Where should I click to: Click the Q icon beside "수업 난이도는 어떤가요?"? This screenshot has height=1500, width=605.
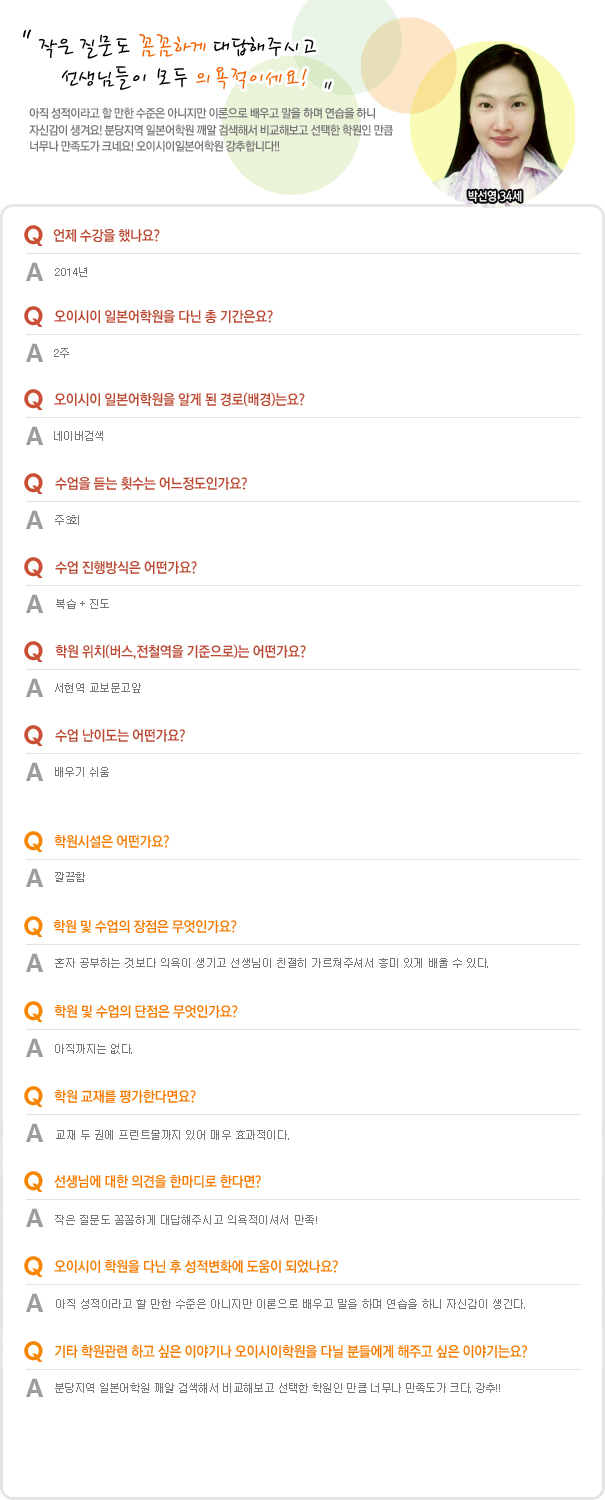[x=33, y=735]
